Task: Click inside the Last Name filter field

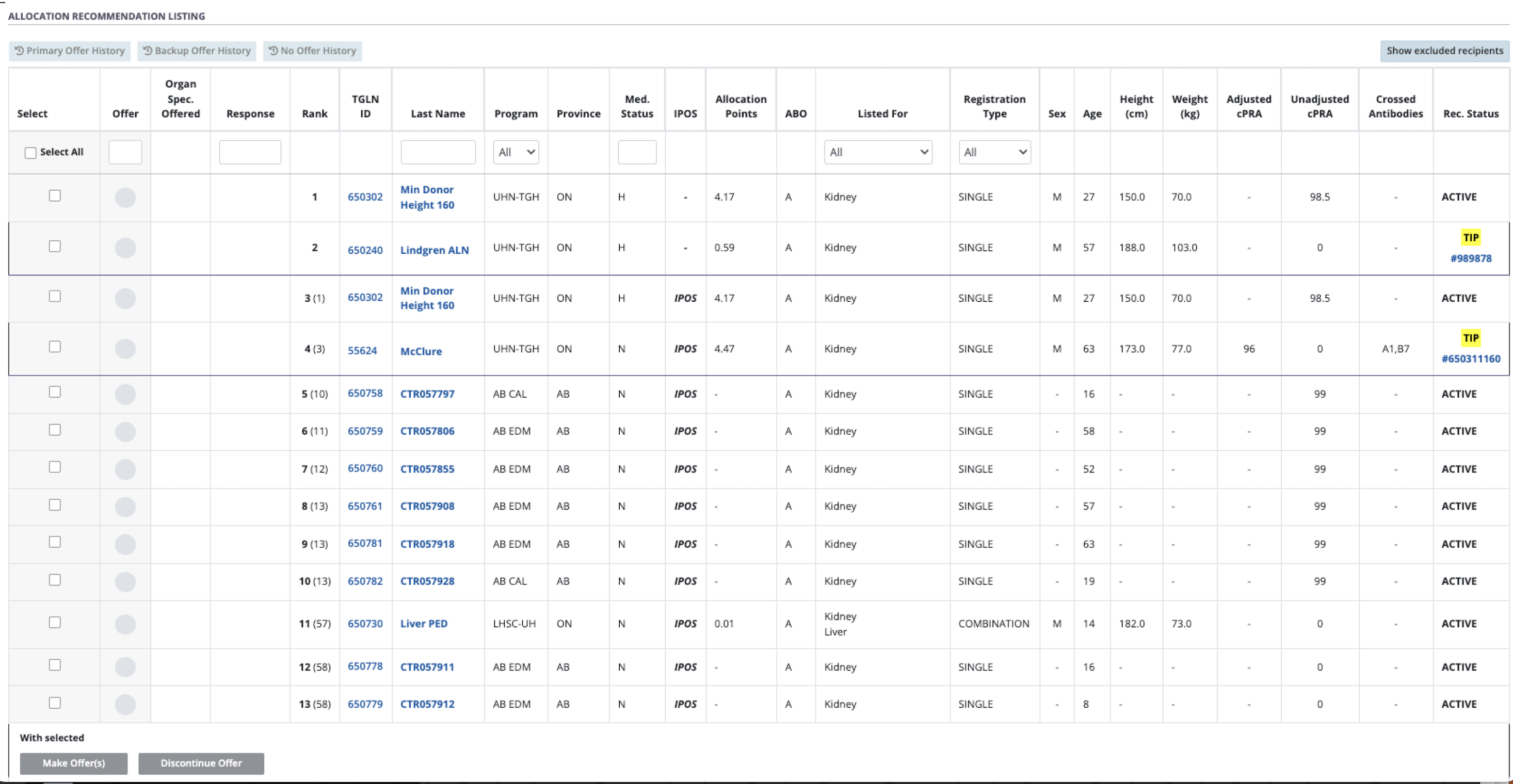Action: click(438, 152)
